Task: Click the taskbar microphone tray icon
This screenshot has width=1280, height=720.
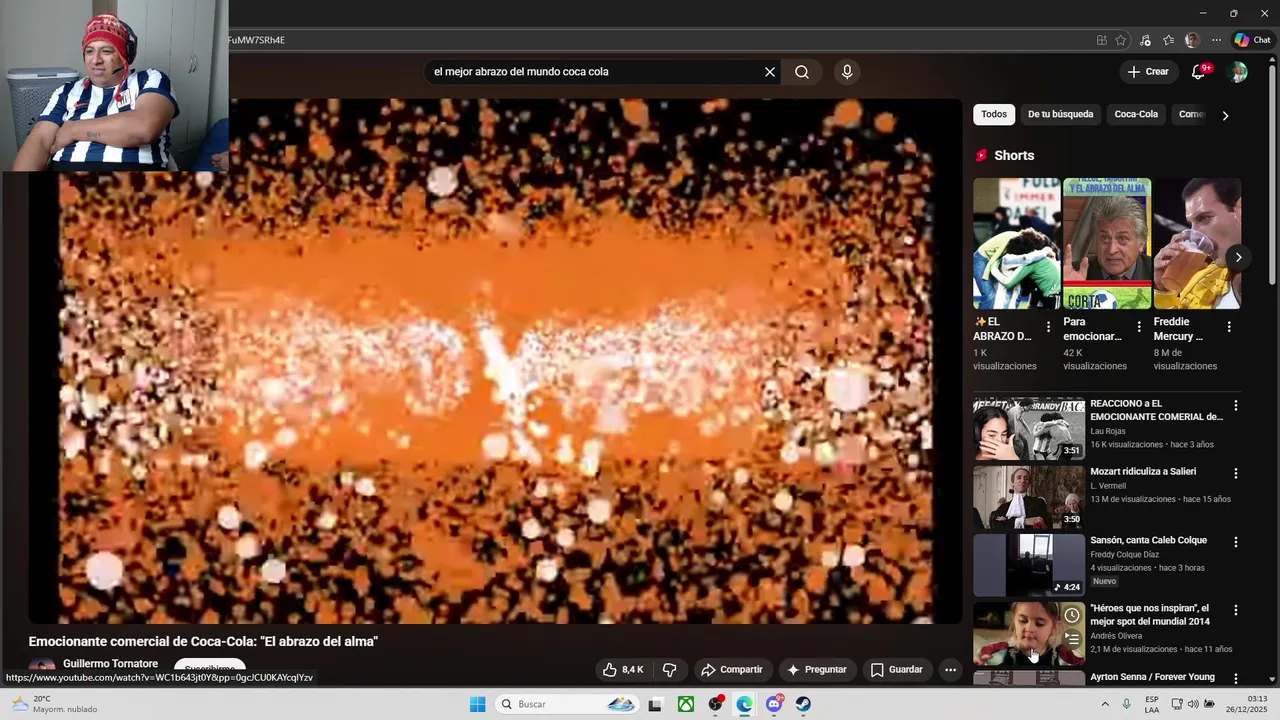Action: (1127, 704)
